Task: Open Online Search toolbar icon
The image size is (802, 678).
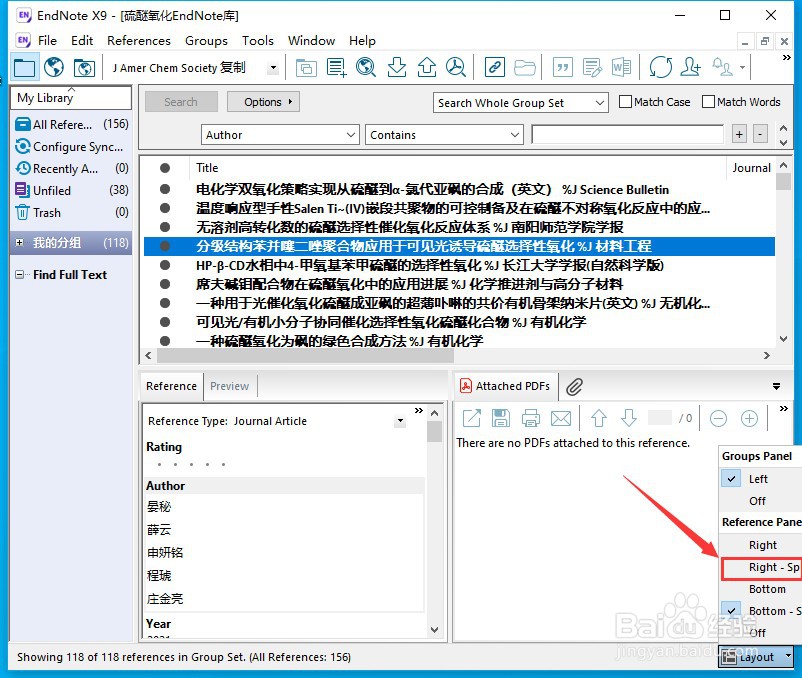Action: click(x=366, y=67)
